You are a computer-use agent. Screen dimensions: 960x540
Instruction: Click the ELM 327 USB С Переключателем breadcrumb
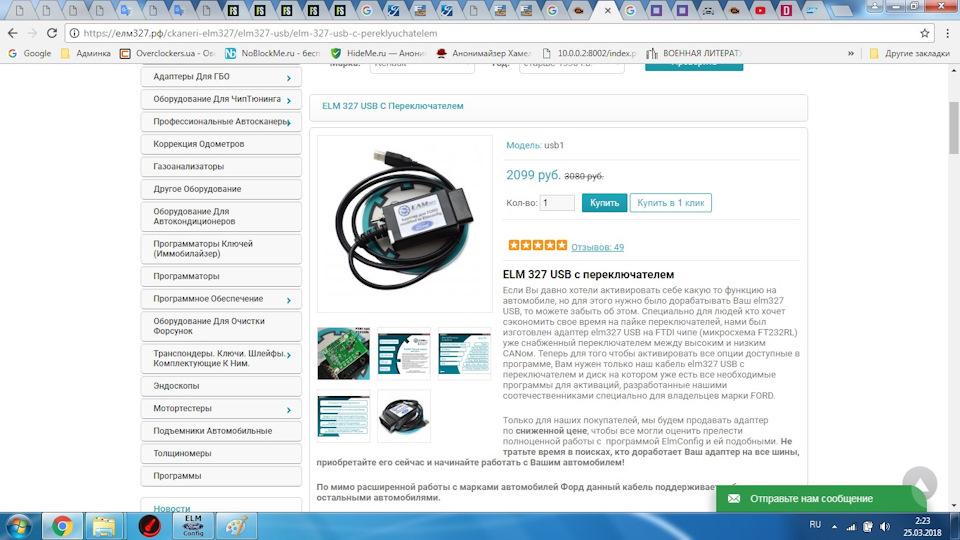(392, 106)
